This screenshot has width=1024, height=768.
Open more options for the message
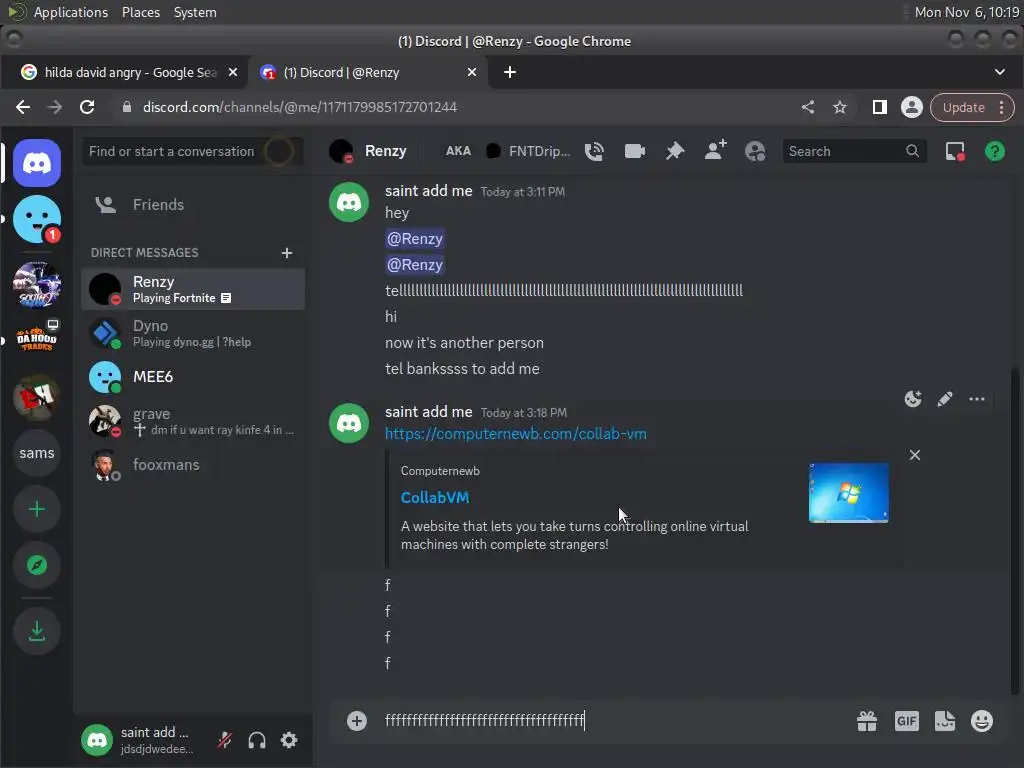977,399
